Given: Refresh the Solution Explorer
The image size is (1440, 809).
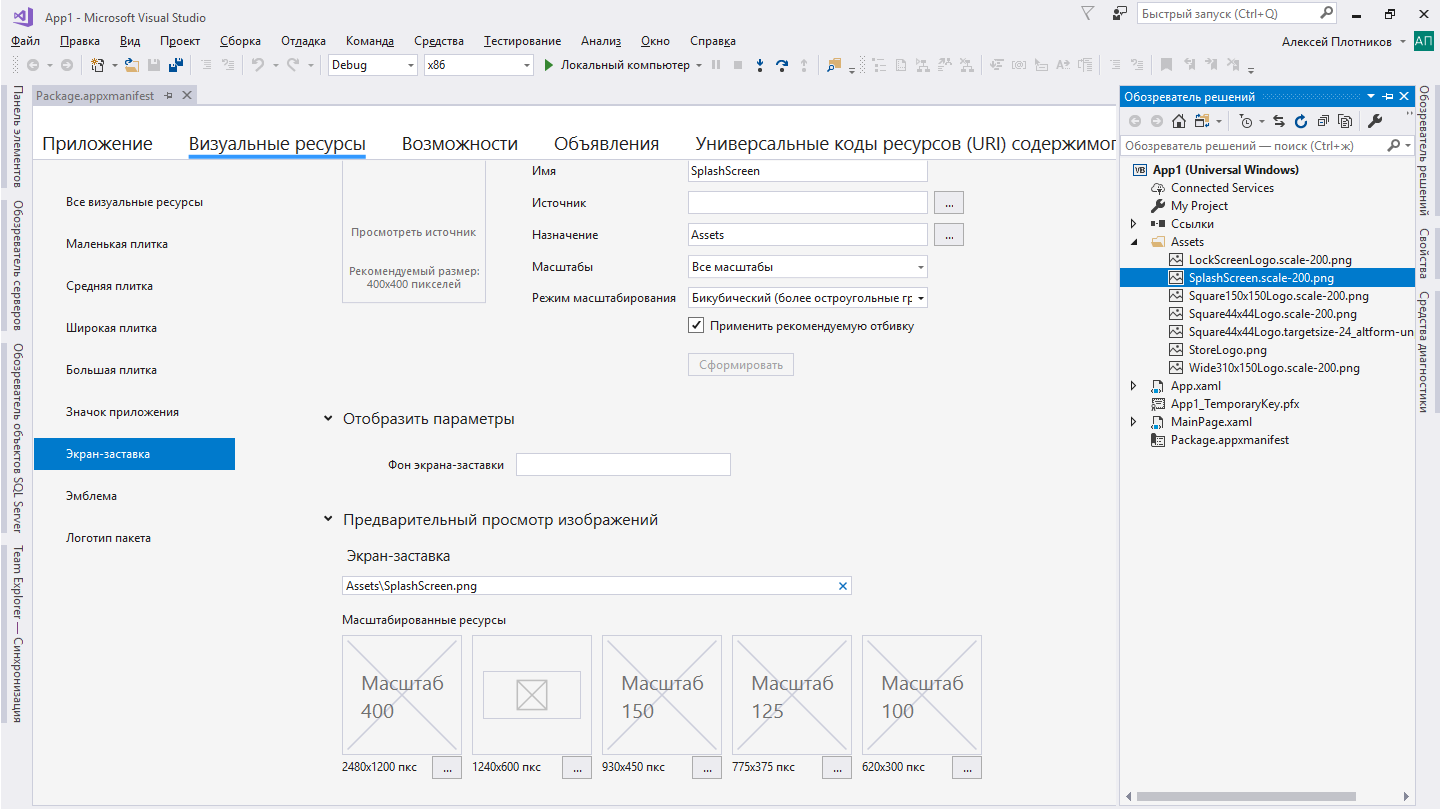Looking at the screenshot, I should pos(1301,121).
